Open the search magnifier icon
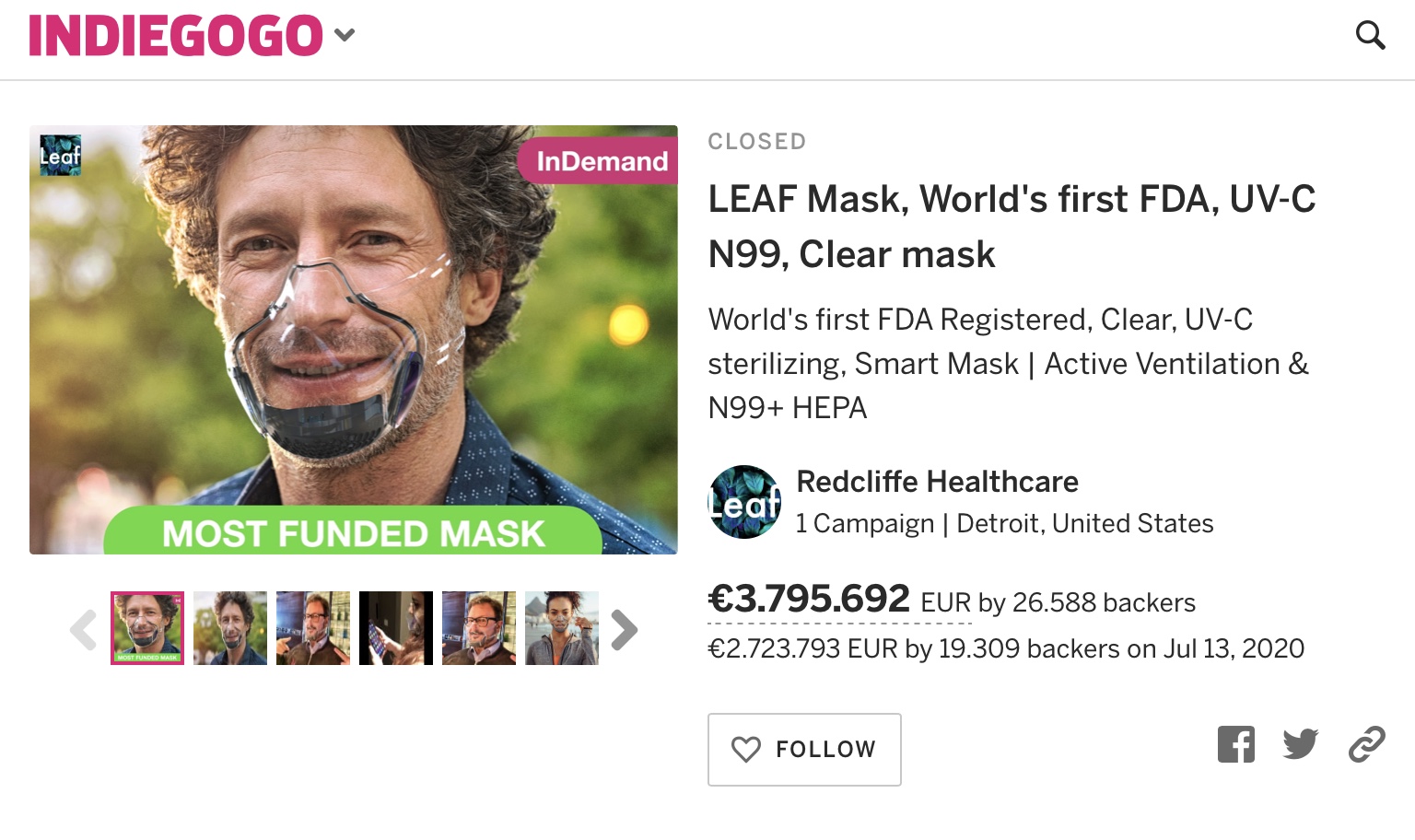The image size is (1415, 840). 1370,36
